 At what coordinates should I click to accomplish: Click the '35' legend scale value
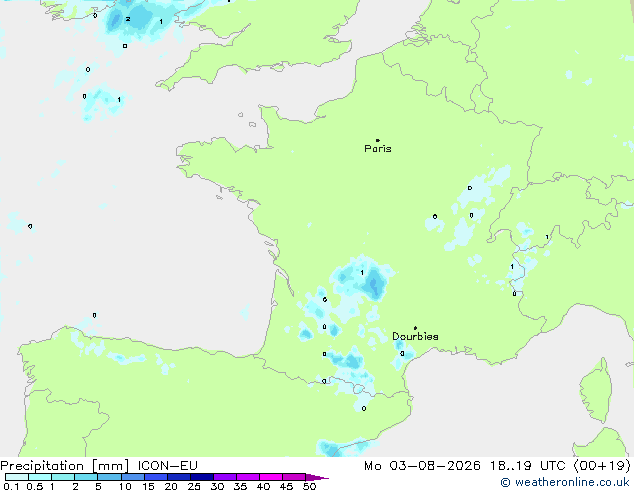coord(240,486)
